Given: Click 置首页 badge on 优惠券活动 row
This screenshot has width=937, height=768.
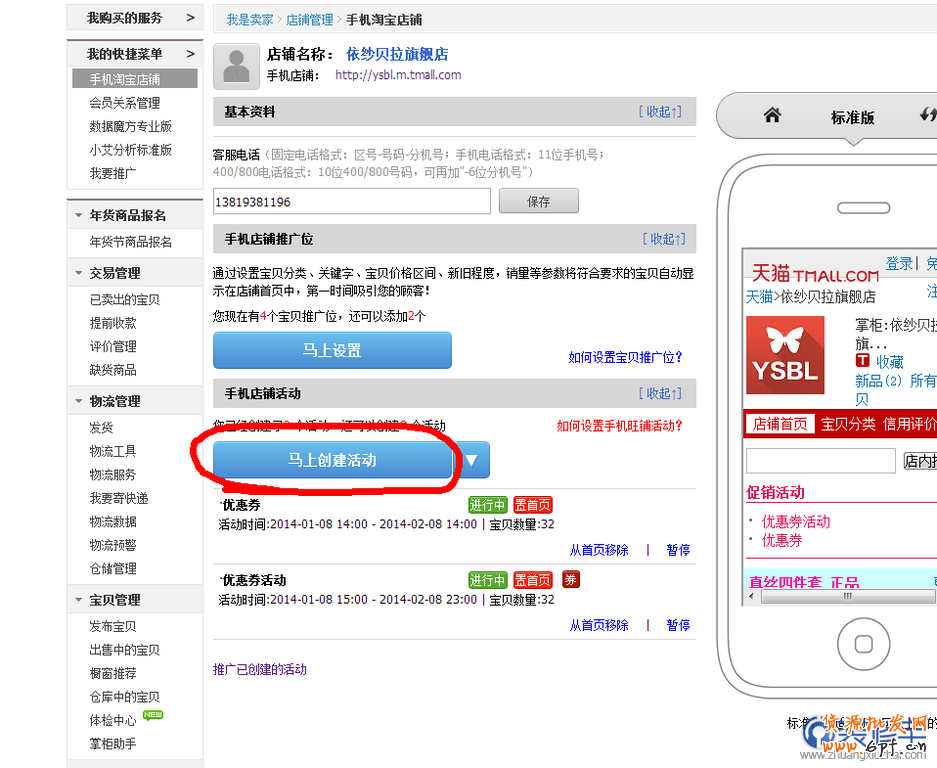Looking at the screenshot, I should pos(532,580).
